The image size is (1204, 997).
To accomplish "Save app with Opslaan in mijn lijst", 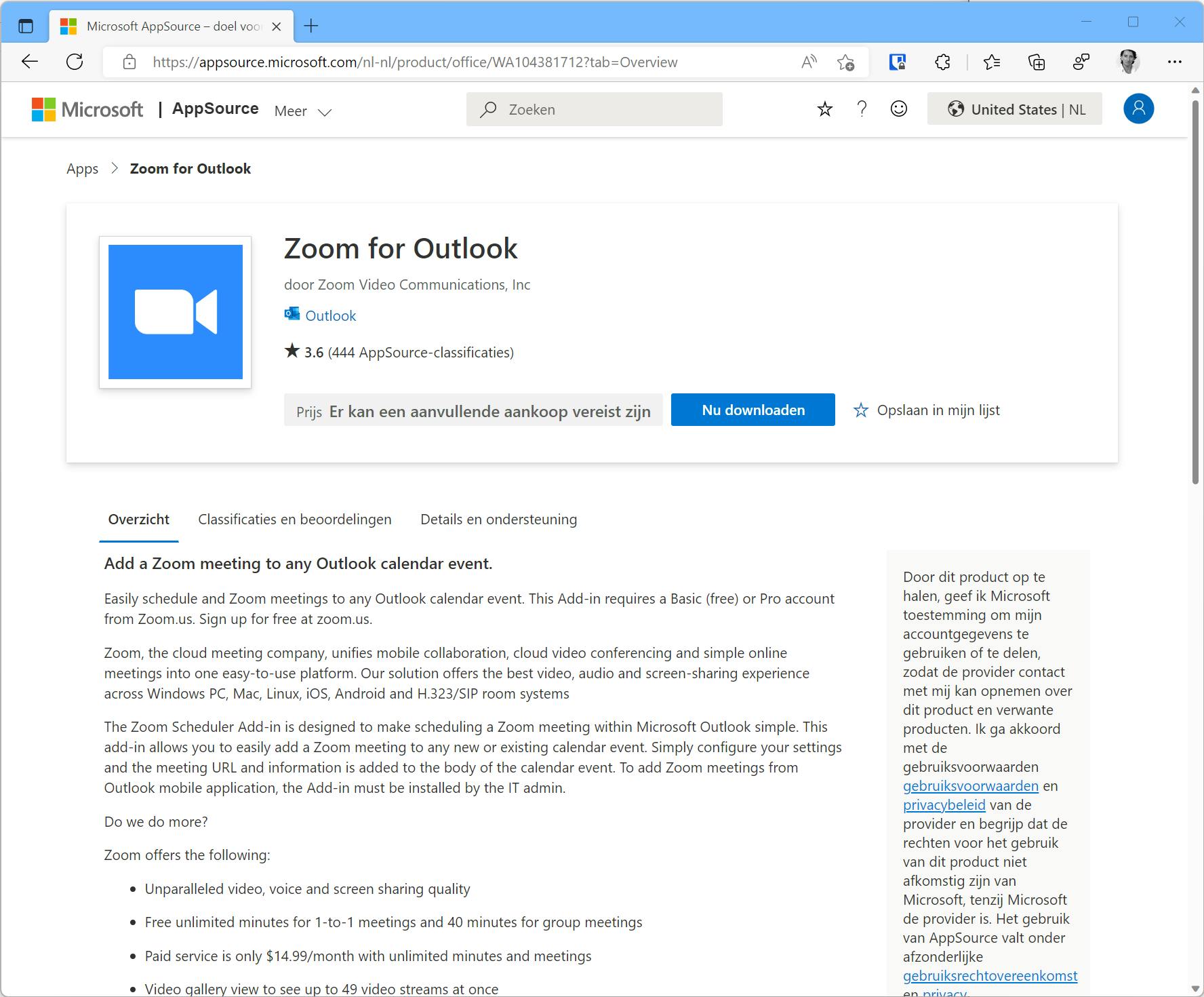I will (x=927, y=410).
